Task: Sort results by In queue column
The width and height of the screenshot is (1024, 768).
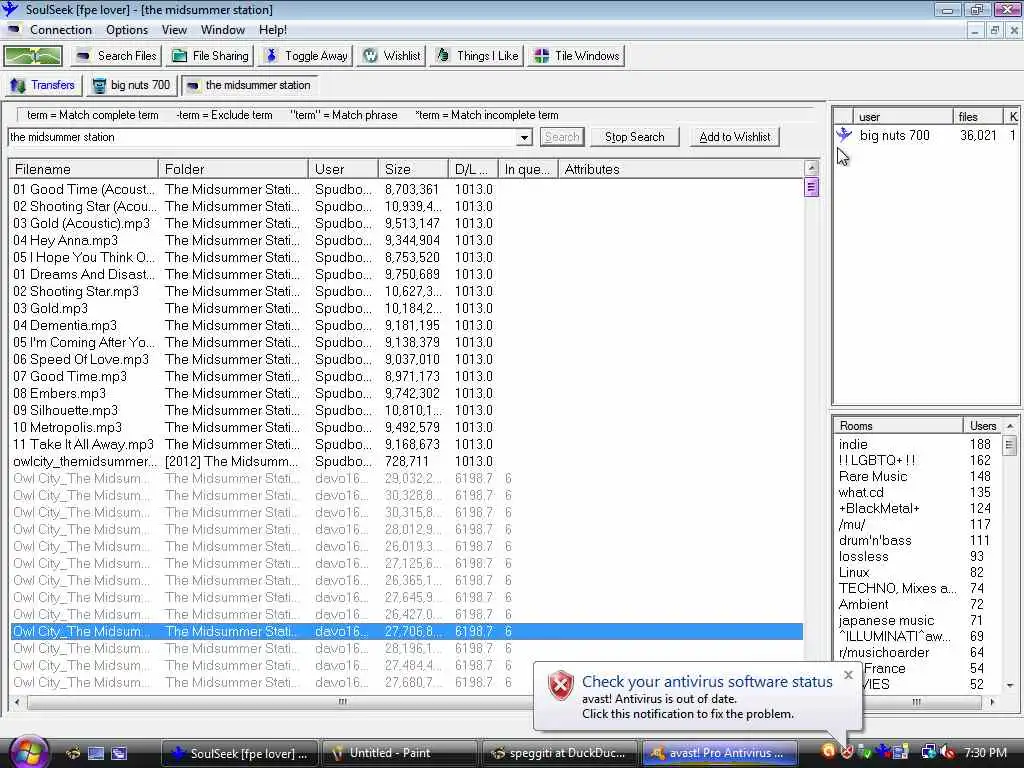Action: (528, 169)
